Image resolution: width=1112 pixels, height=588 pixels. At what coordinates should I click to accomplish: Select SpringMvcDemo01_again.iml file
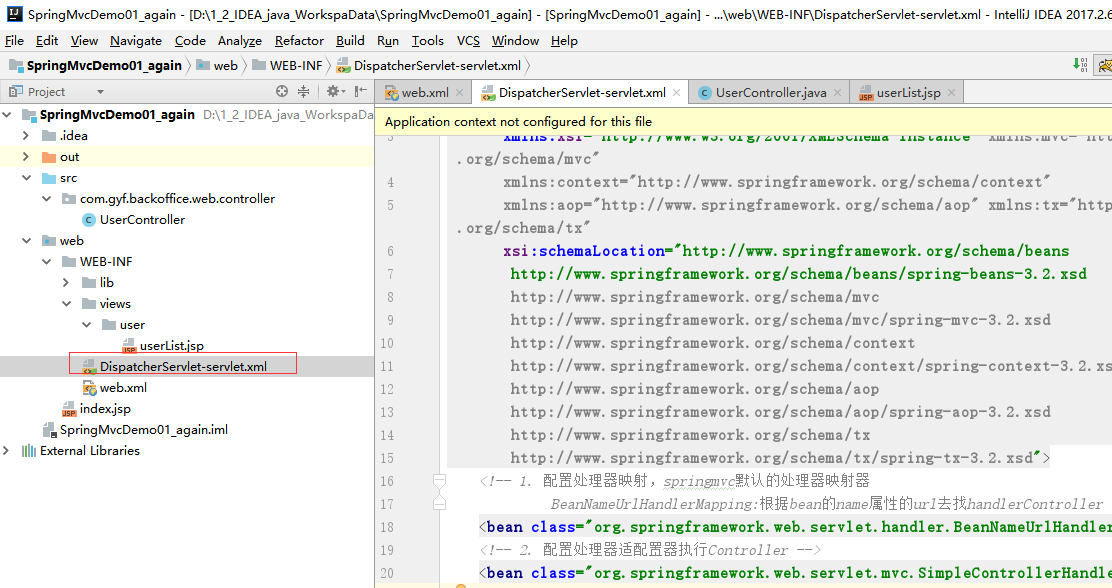click(143, 430)
